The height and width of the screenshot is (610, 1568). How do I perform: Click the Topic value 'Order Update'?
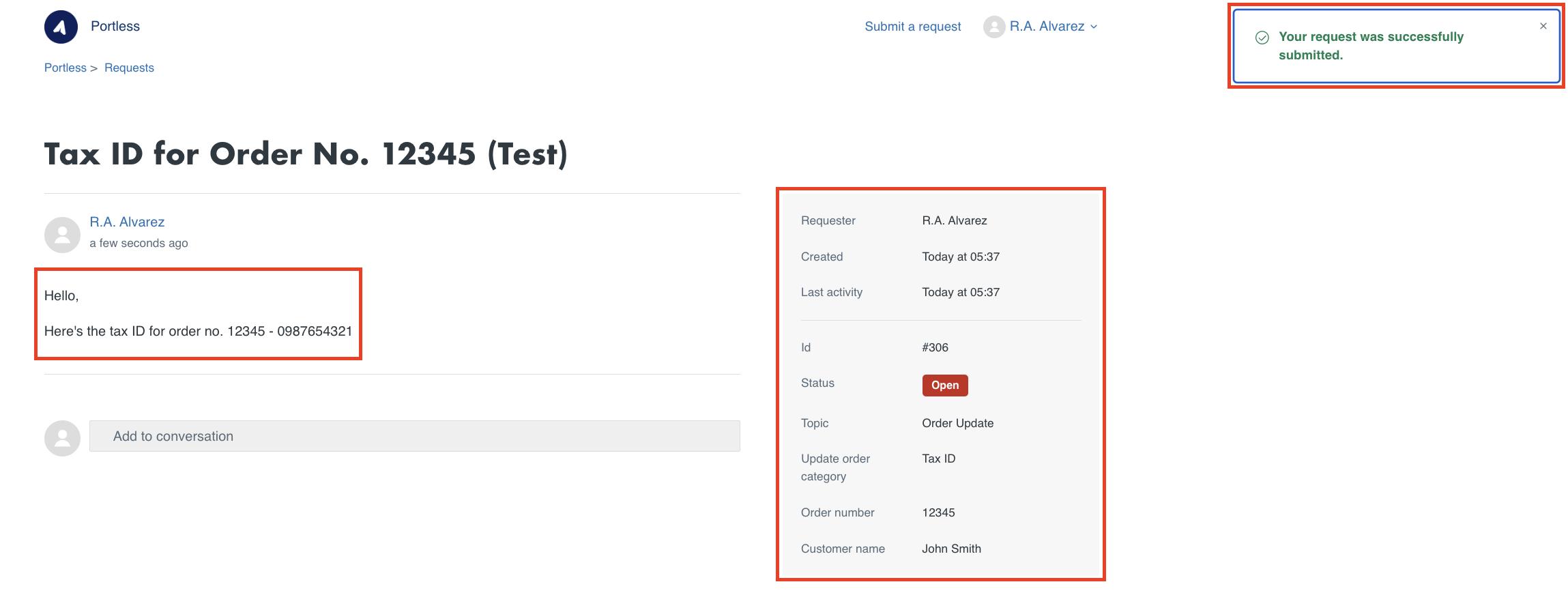(x=957, y=423)
